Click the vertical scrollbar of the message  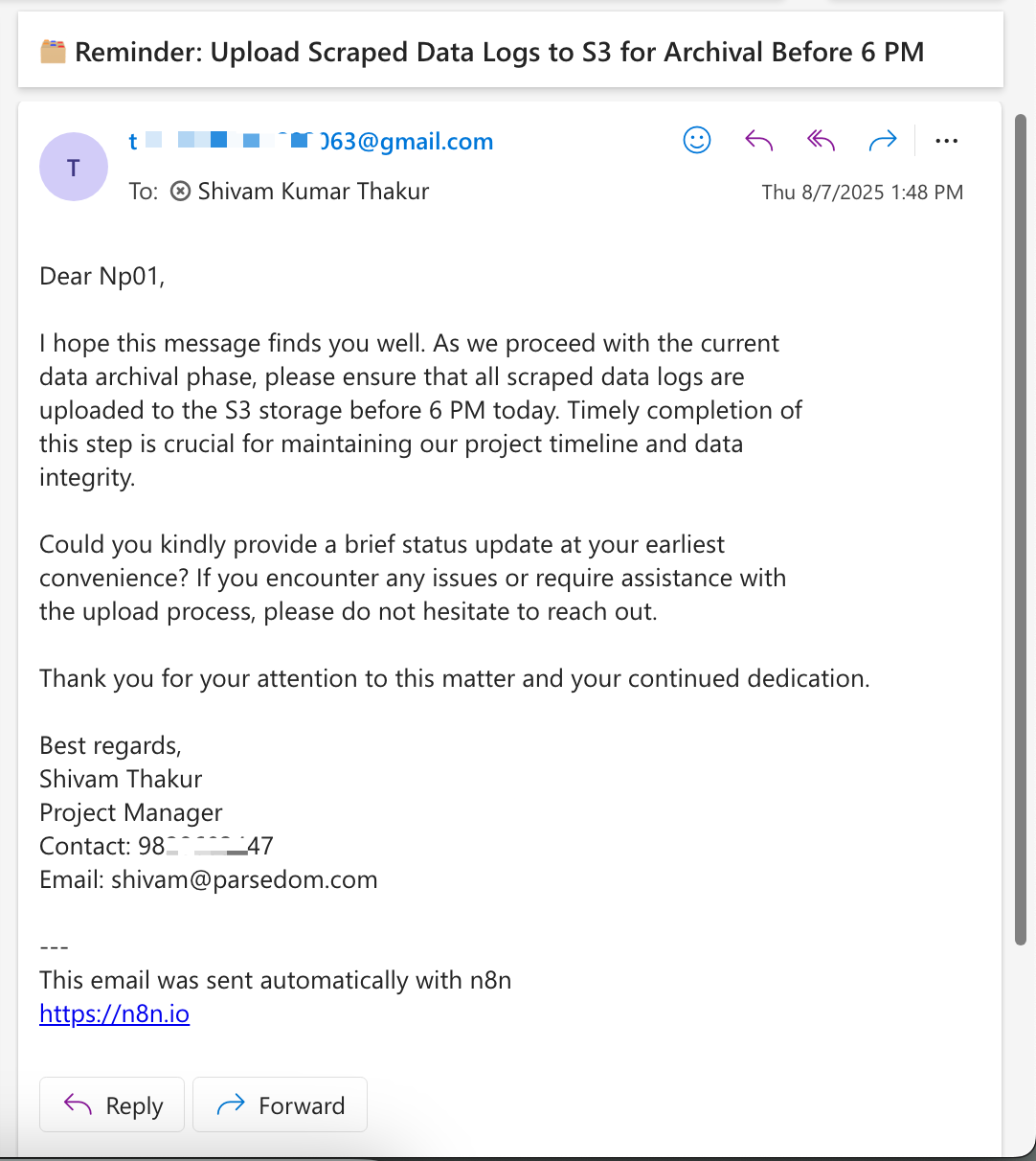coord(1021,527)
